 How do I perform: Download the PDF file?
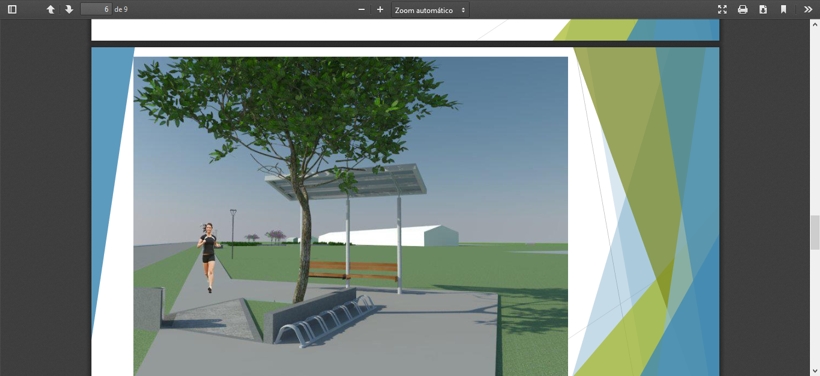tap(763, 9)
